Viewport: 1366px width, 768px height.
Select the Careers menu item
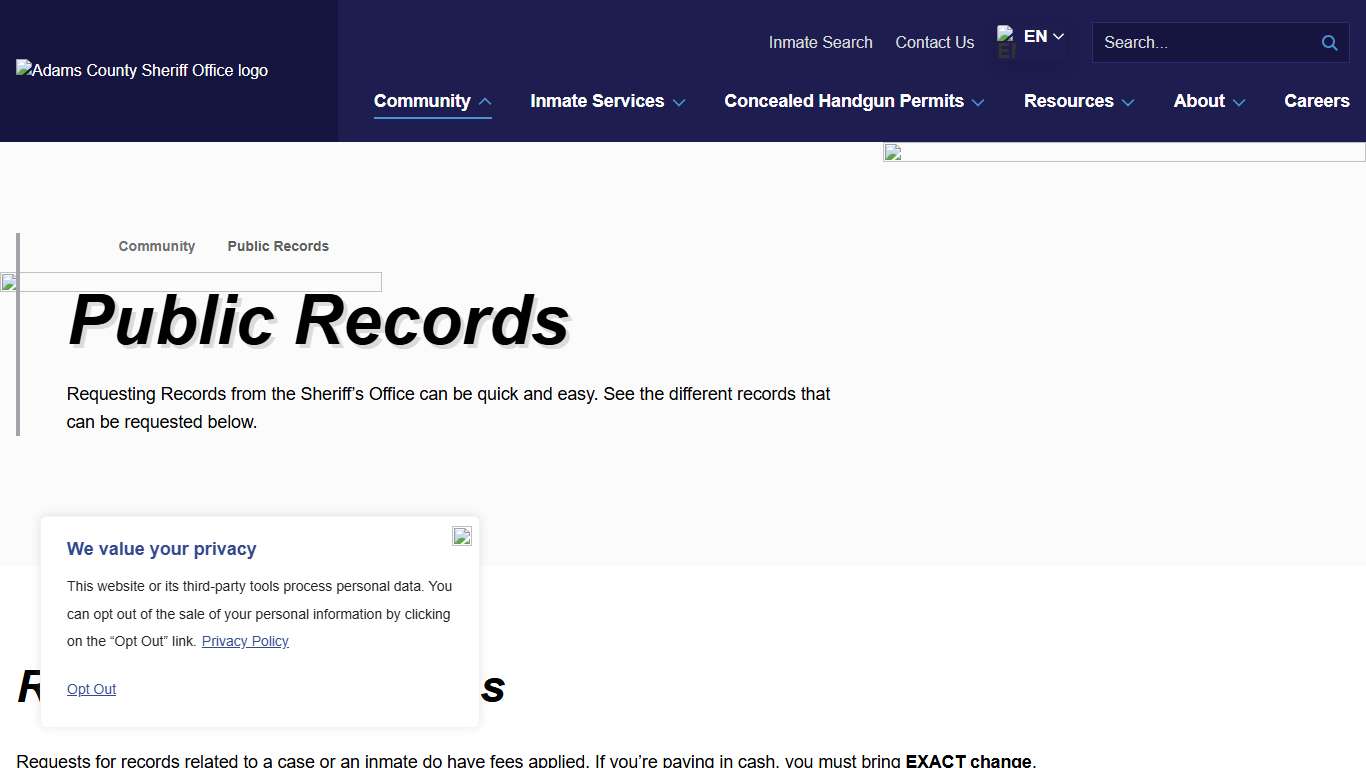pos(1317,101)
